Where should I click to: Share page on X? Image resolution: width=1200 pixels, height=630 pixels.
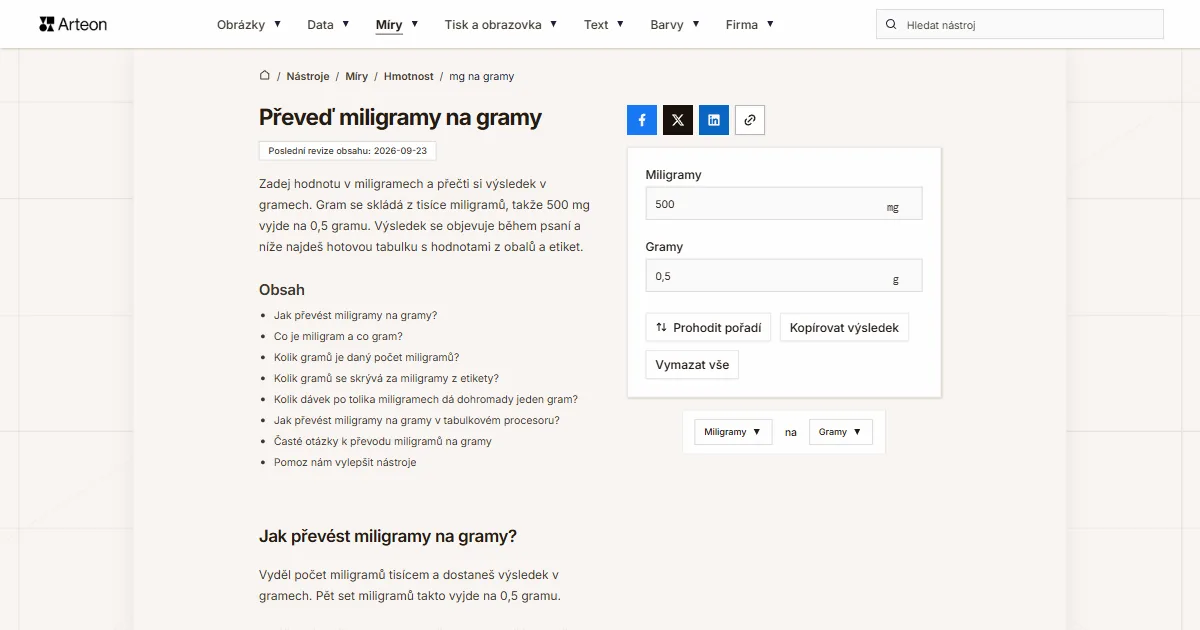(x=678, y=120)
